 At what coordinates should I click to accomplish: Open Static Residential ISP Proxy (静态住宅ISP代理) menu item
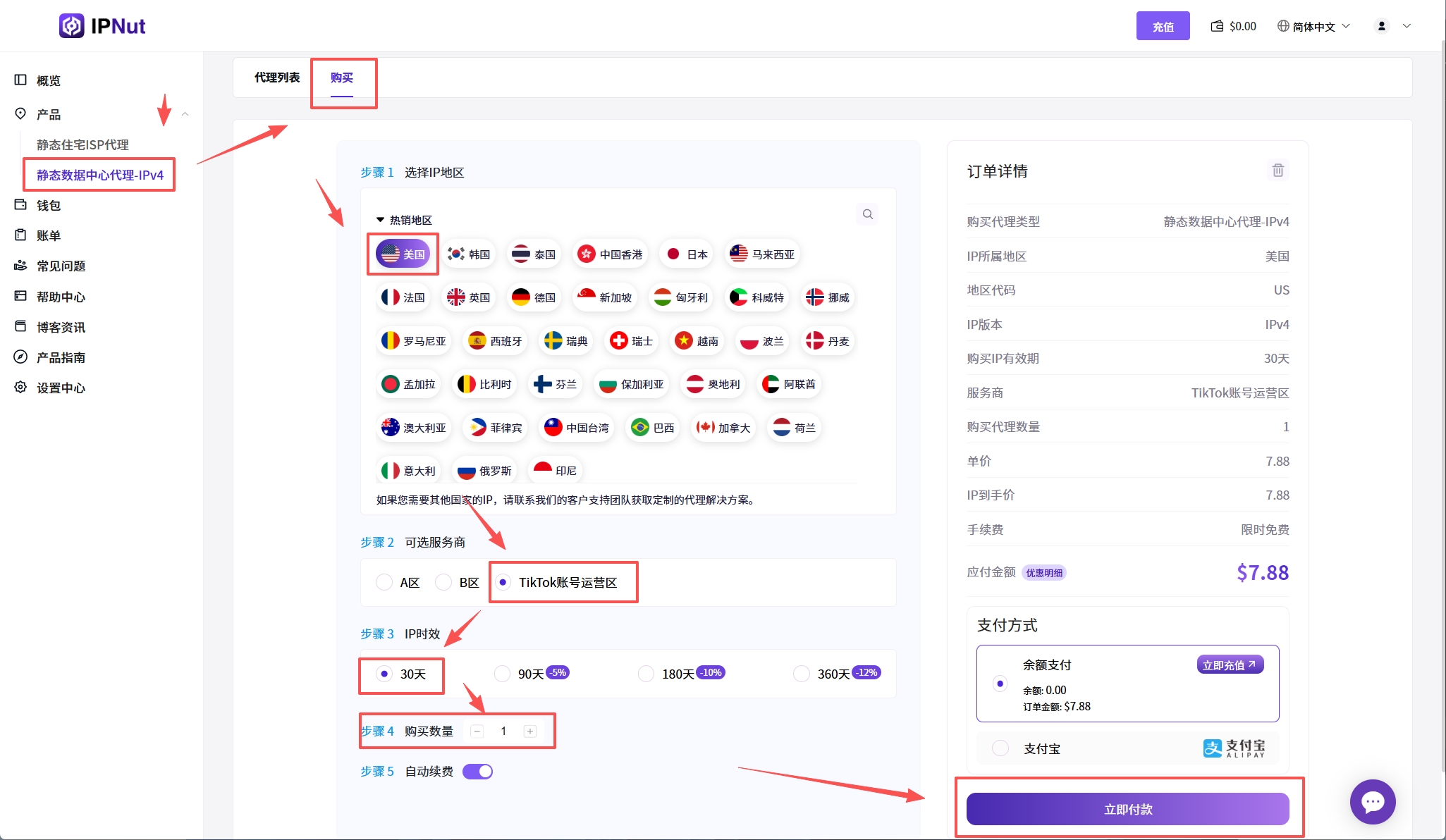coord(82,144)
